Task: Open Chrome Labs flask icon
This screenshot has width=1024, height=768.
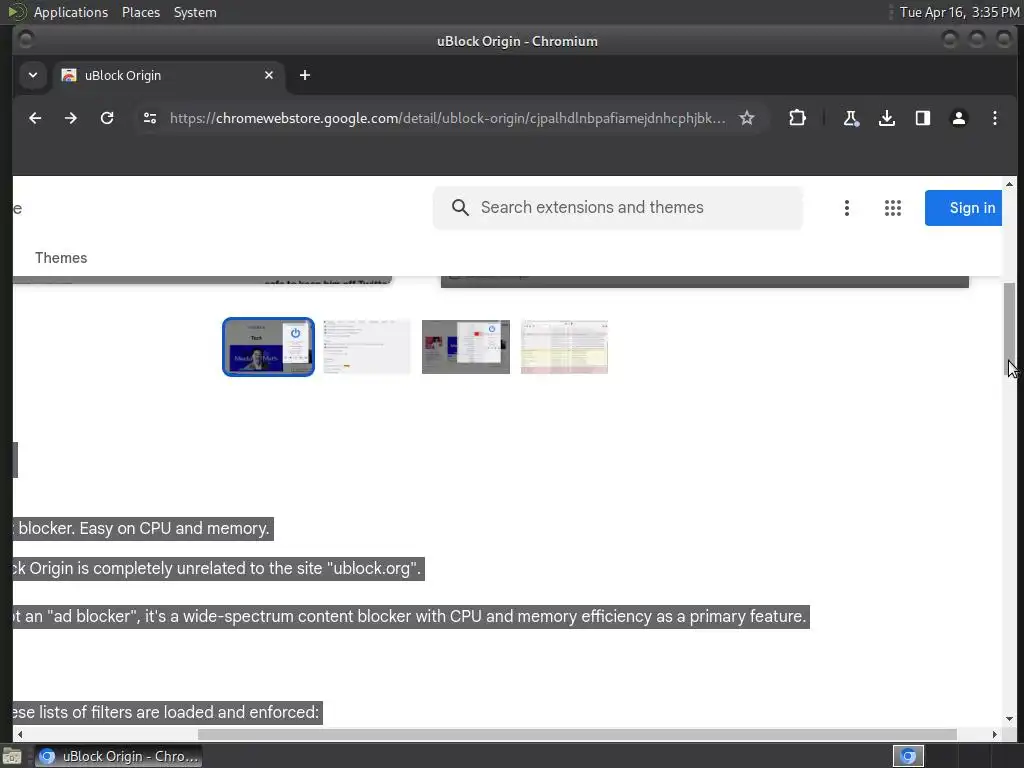Action: point(850,118)
